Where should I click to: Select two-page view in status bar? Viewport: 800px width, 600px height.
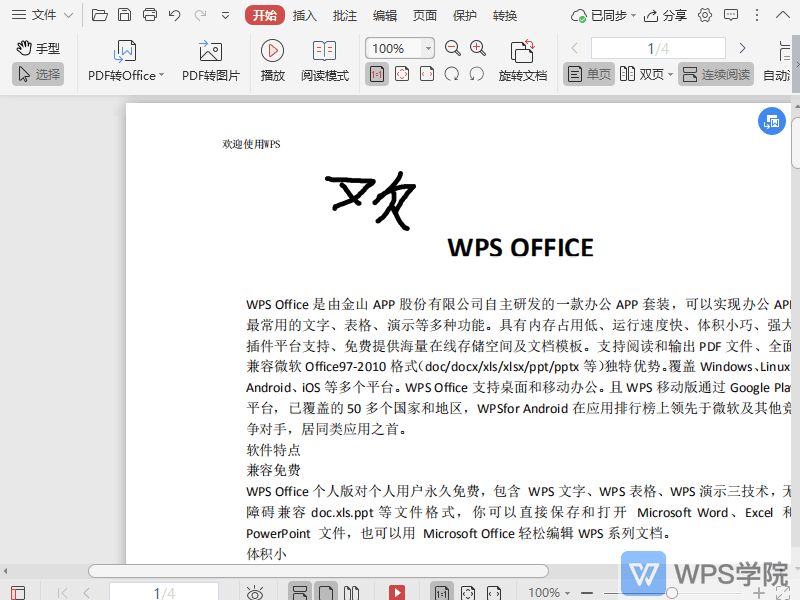click(352, 592)
